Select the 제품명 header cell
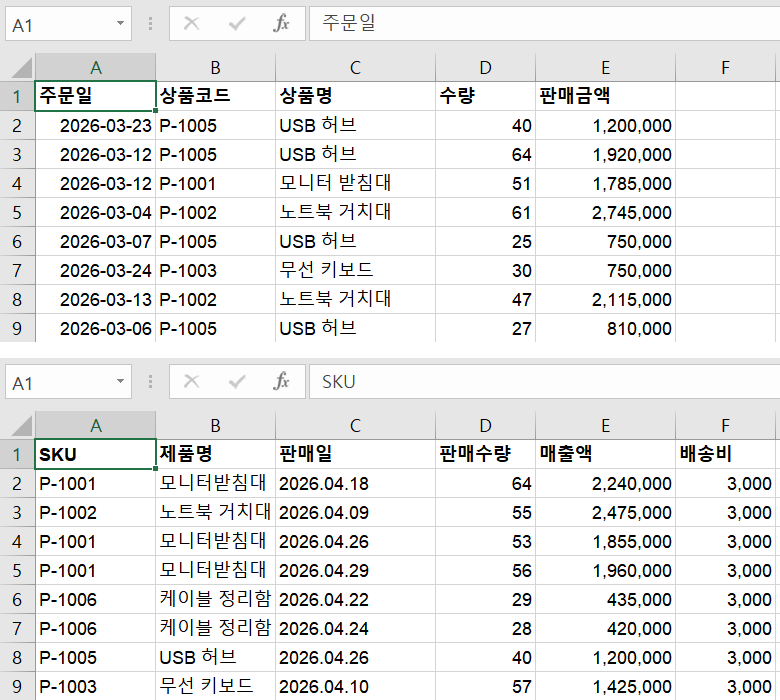Viewport: 780px width, 700px height. pyautogui.click(x=215, y=454)
